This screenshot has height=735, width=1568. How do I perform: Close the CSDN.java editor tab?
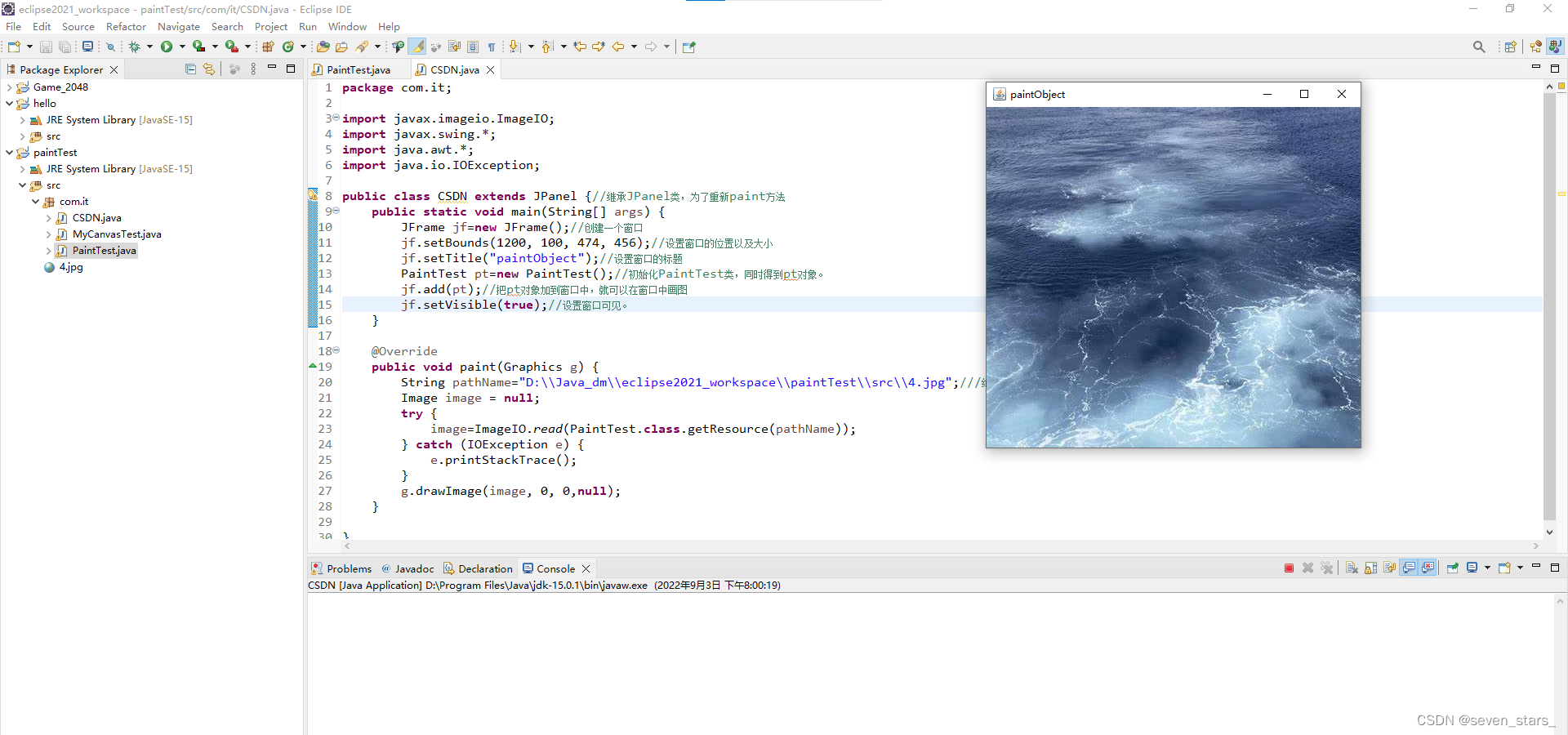pos(490,69)
